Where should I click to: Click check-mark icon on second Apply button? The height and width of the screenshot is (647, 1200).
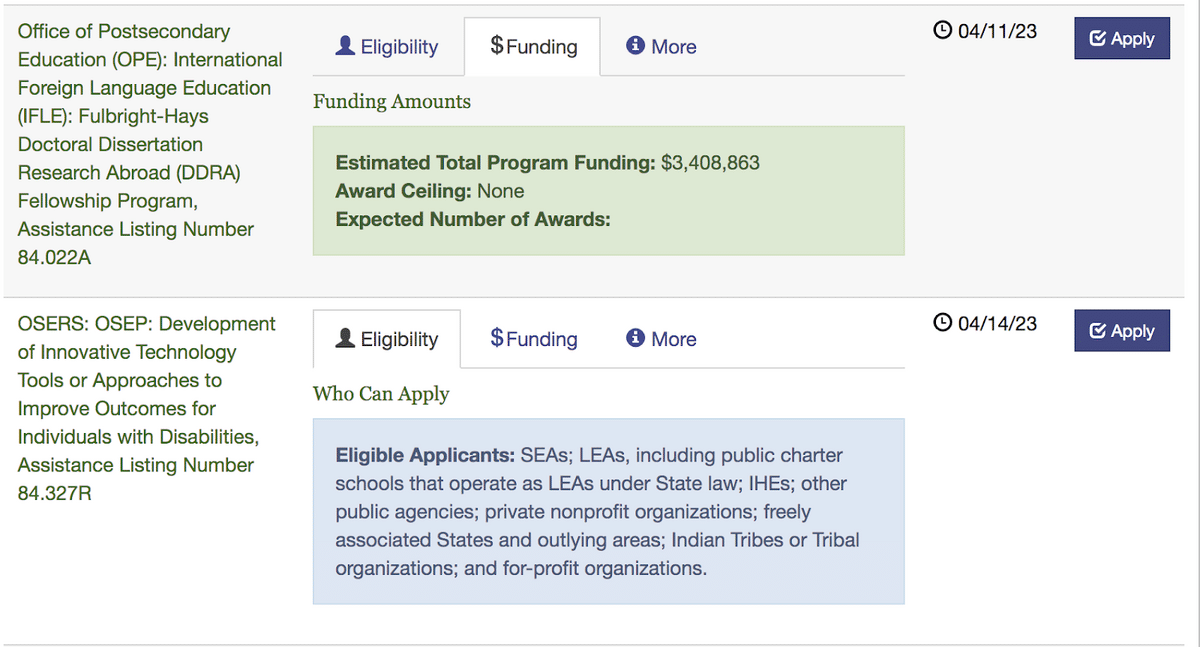point(1097,331)
